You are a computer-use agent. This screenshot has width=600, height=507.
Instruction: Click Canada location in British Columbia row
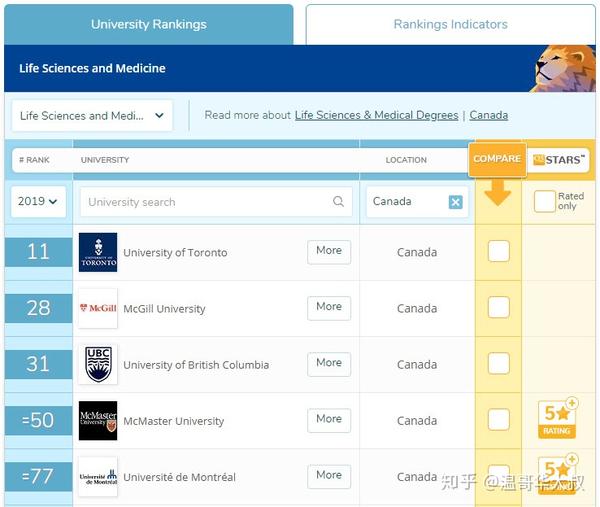(417, 365)
